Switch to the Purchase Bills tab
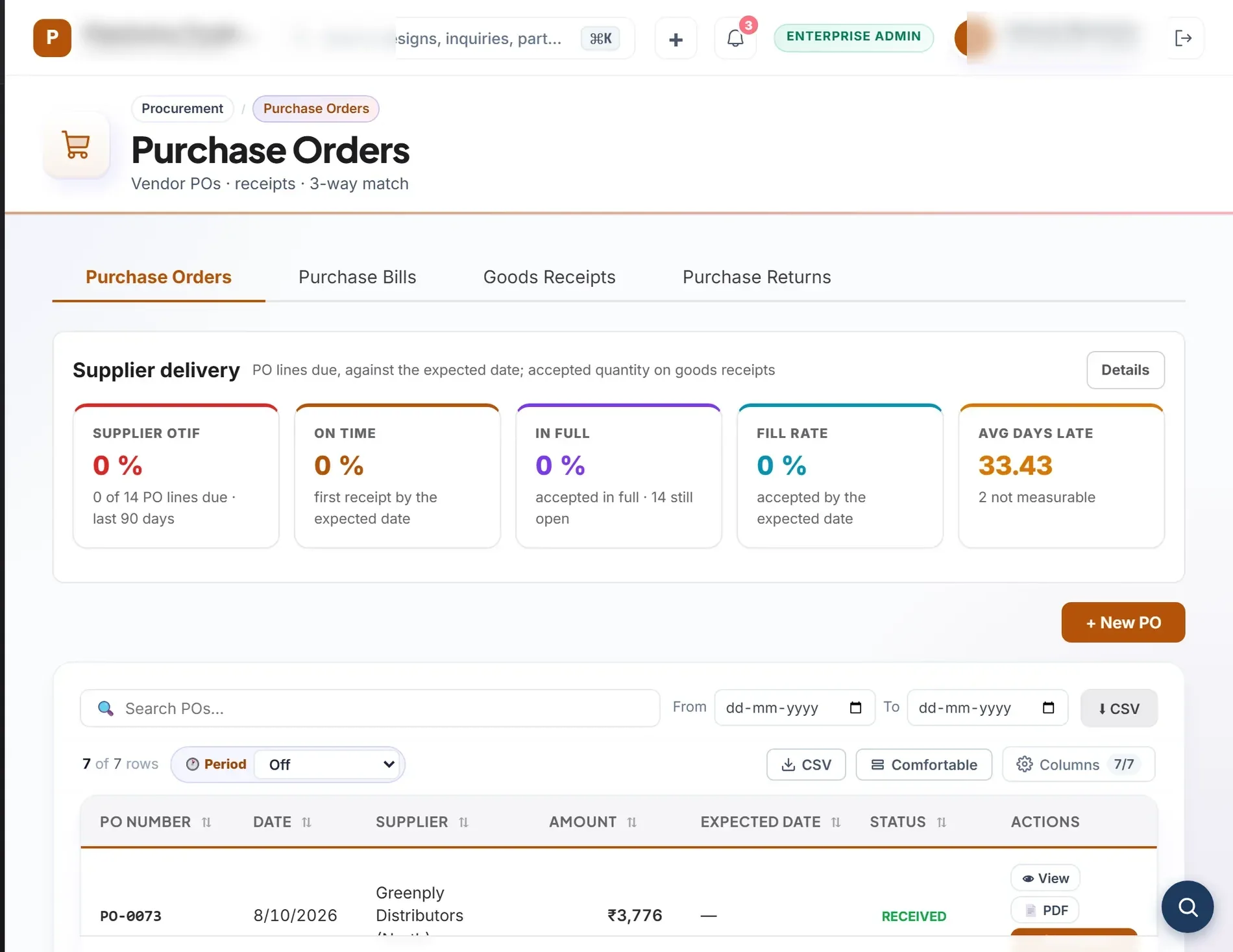1233x952 pixels. coord(357,277)
